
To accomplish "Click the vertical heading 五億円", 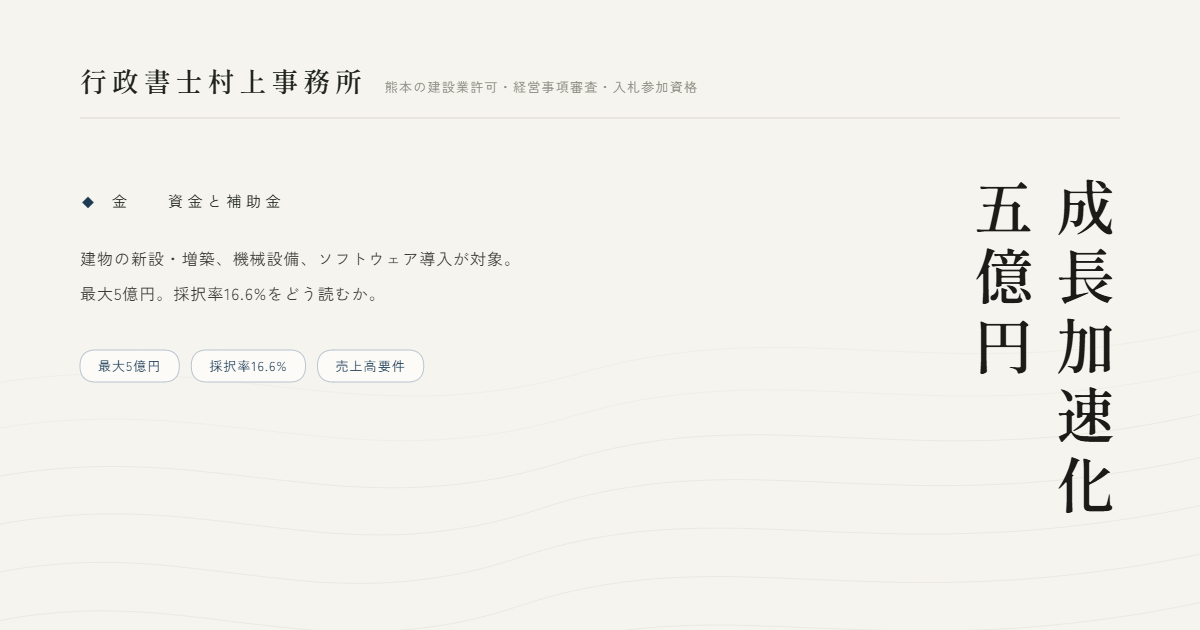I will pos(1004,279).
